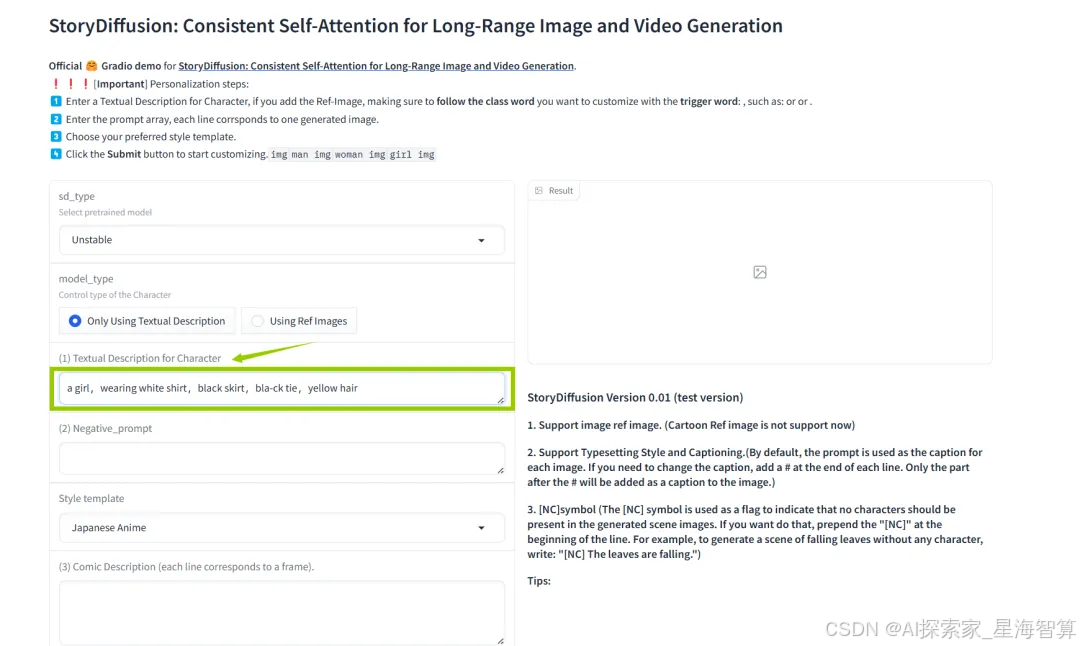Select Only Using Textual Description radio
Image resolution: width=1080 pixels, height=646 pixels.
pos(147,321)
